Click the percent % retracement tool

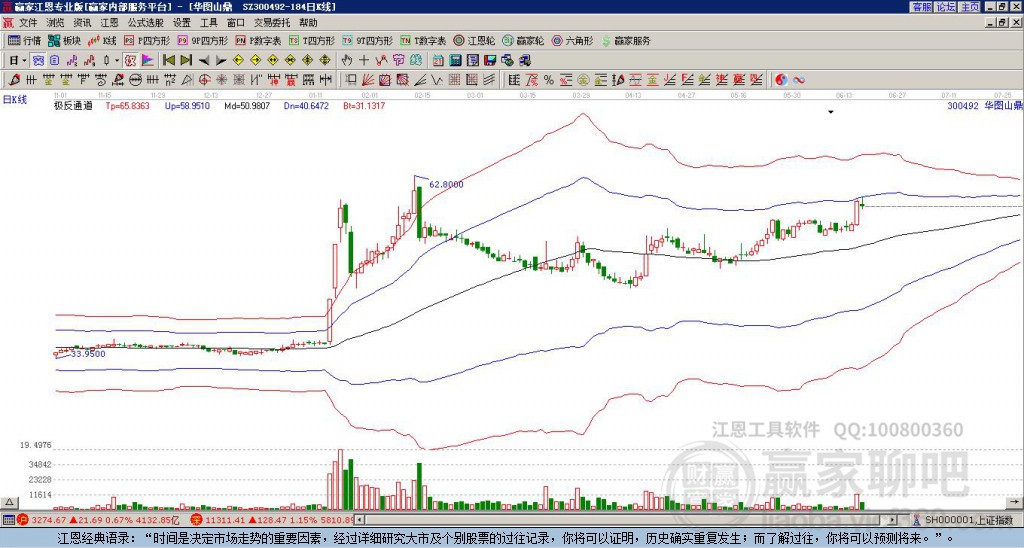(x=549, y=80)
